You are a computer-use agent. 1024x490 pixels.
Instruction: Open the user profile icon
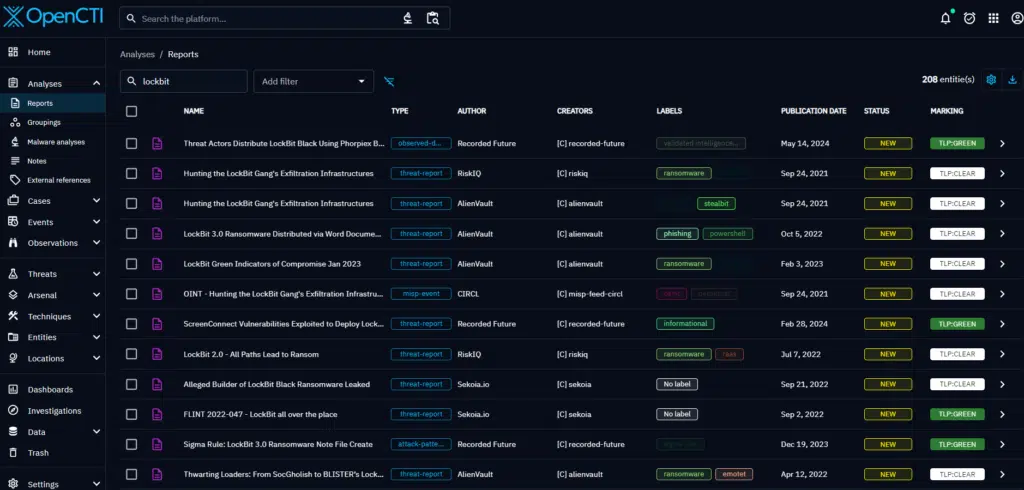click(x=1017, y=18)
